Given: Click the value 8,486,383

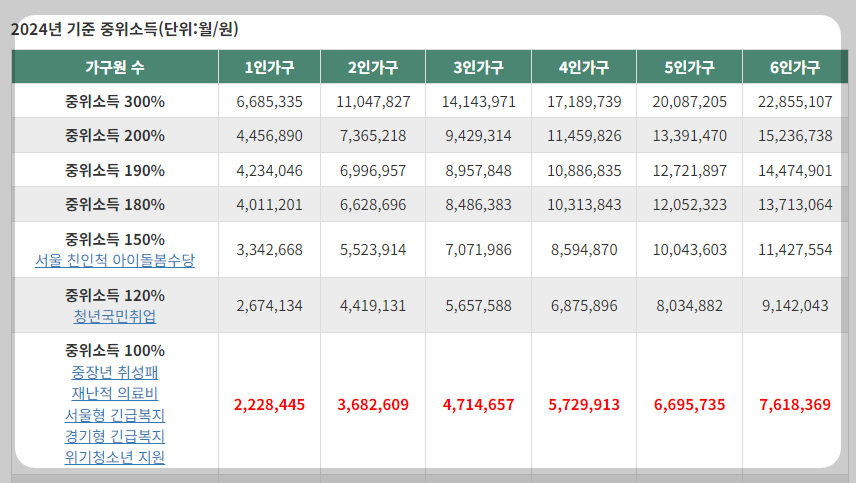Looking at the screenshot, I should 478,204.
